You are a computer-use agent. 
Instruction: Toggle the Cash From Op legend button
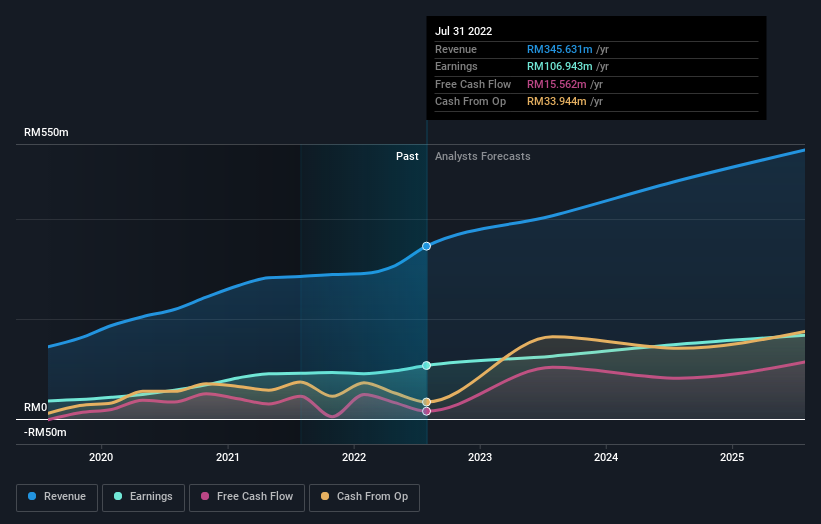[x=364, y=497]
